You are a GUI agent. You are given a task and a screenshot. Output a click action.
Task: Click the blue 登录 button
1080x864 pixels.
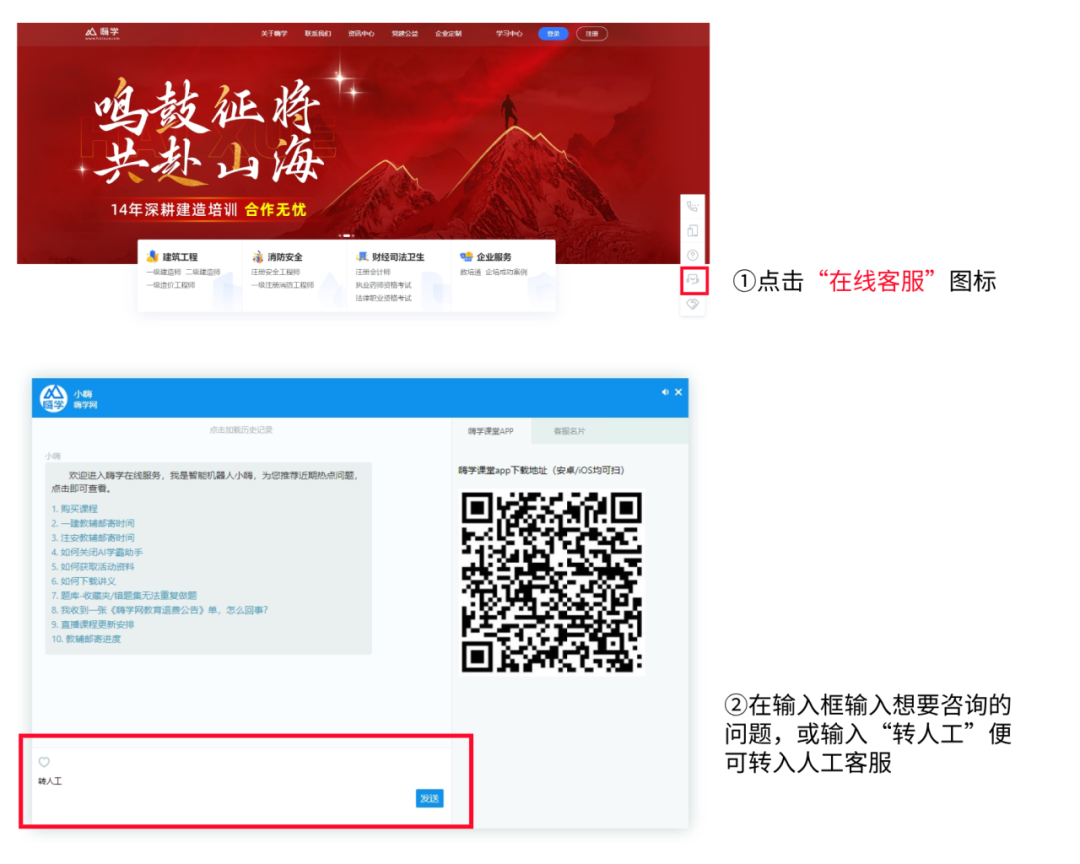553,34
